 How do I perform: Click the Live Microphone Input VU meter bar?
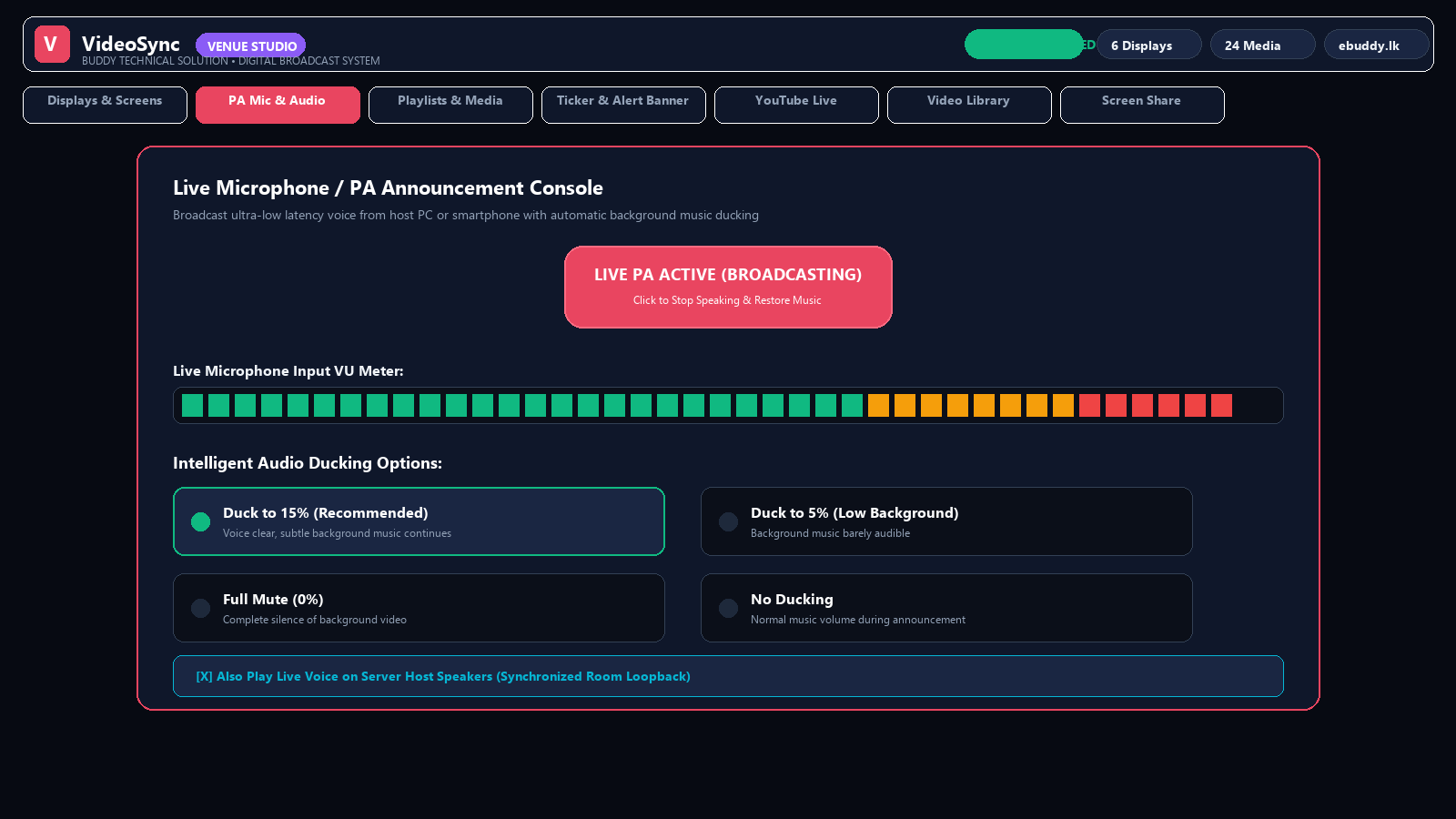728,405
